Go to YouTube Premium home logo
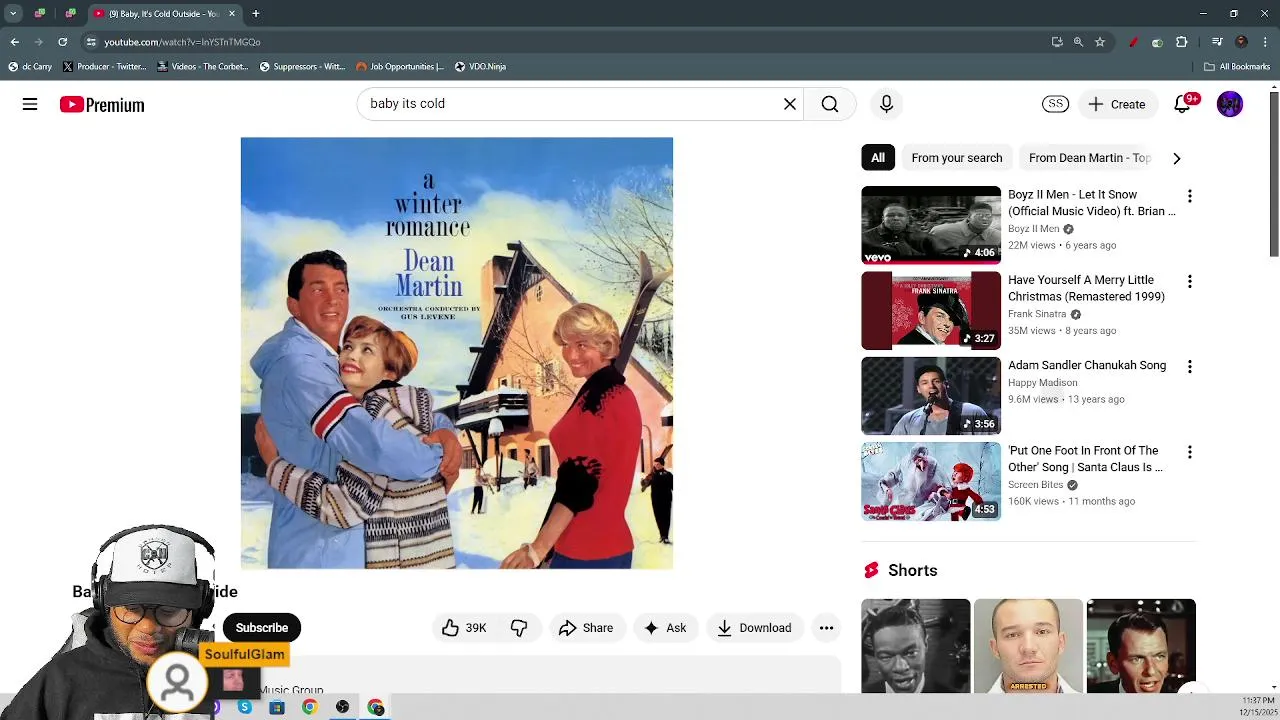 coord(102,105)
